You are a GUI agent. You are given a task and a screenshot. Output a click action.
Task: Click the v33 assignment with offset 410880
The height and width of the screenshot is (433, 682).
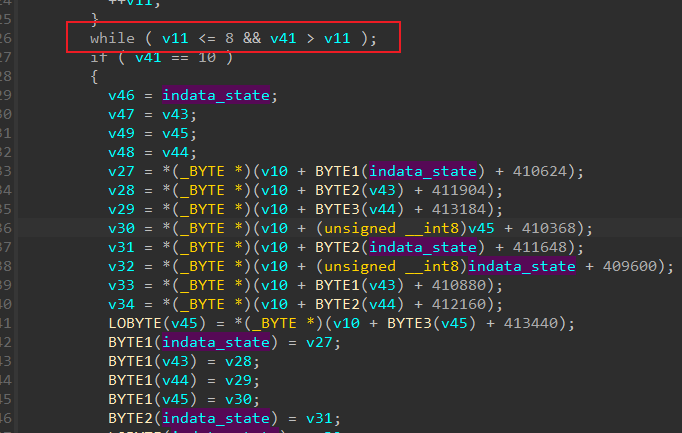305,285
